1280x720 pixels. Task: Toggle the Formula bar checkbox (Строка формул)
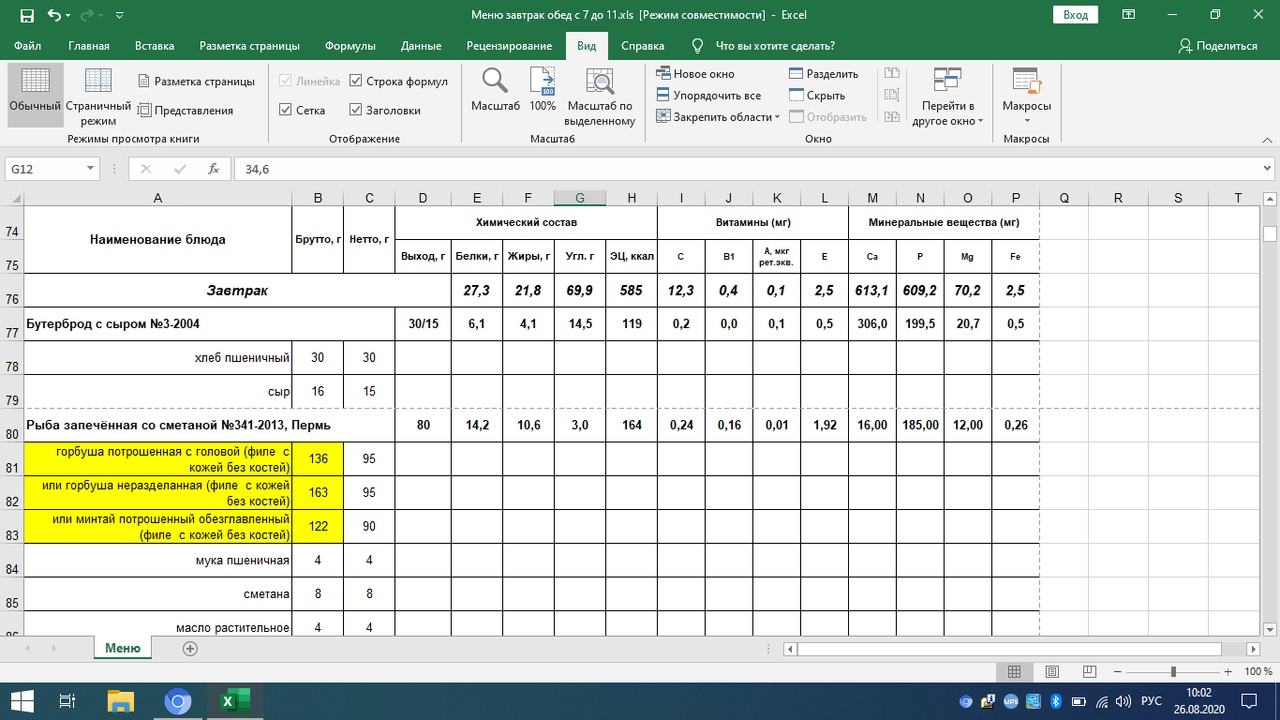click(x=357, y=81)
